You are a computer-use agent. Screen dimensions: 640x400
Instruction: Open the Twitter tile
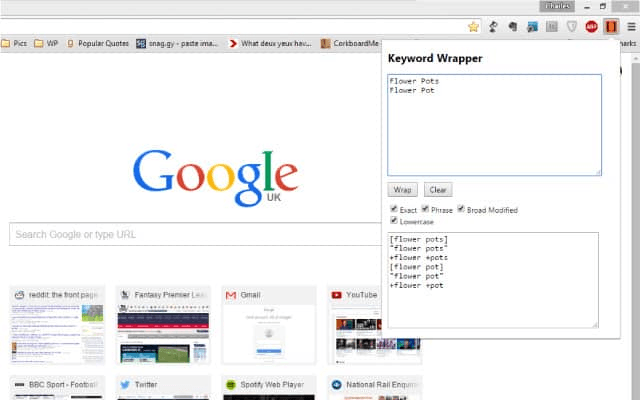click(x=163, y=388)
